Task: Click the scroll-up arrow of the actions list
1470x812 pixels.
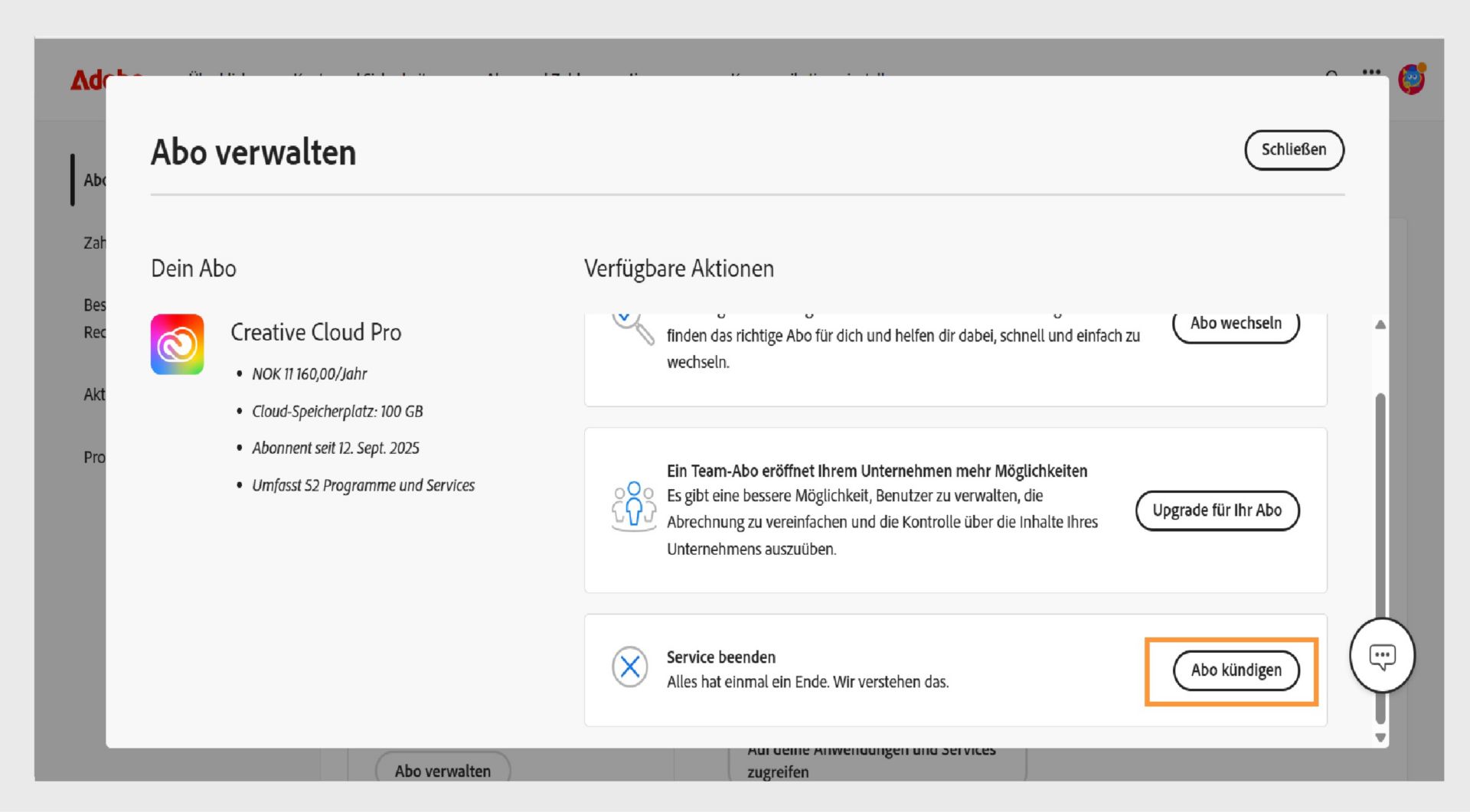Action: click(x=1380, y=325)
